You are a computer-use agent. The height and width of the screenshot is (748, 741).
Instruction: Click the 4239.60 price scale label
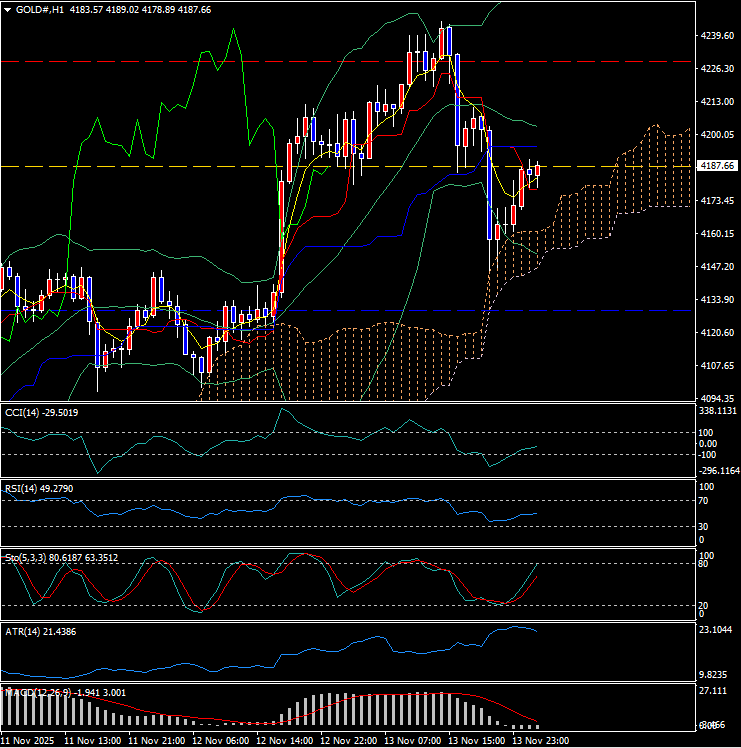pos(715,36)
